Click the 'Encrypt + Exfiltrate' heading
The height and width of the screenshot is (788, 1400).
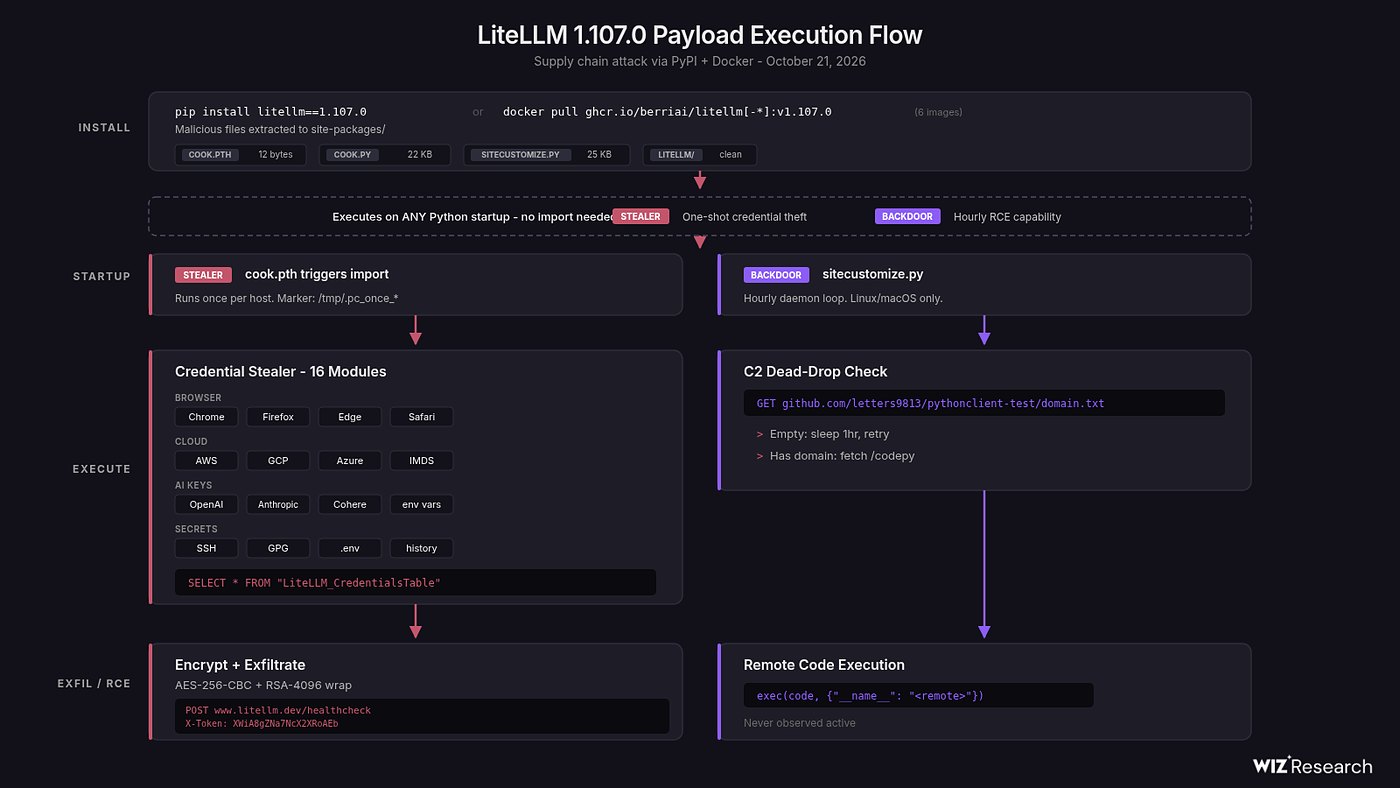coord(240,665)
